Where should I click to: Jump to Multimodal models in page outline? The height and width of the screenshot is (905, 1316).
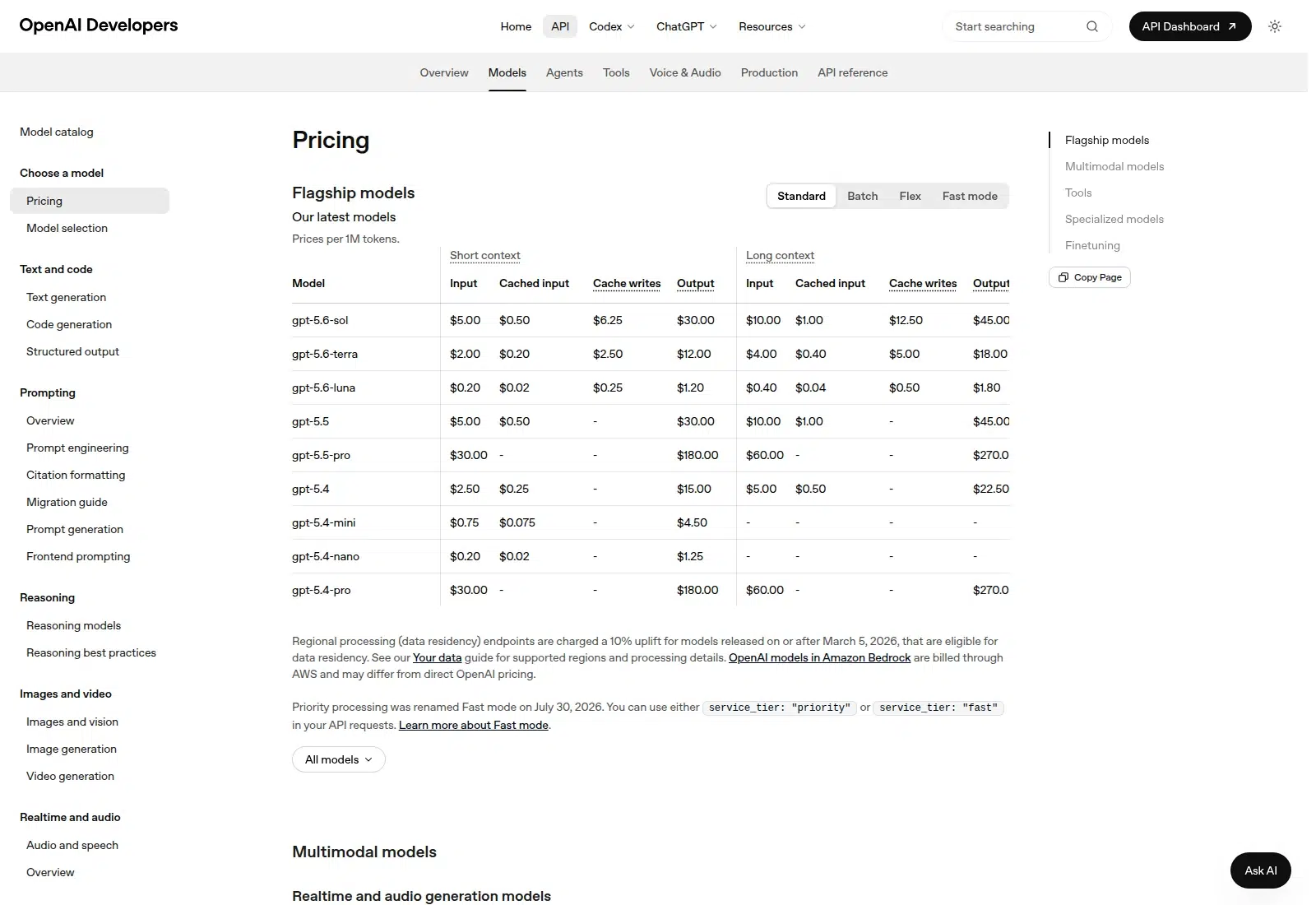coord(1114,166)
